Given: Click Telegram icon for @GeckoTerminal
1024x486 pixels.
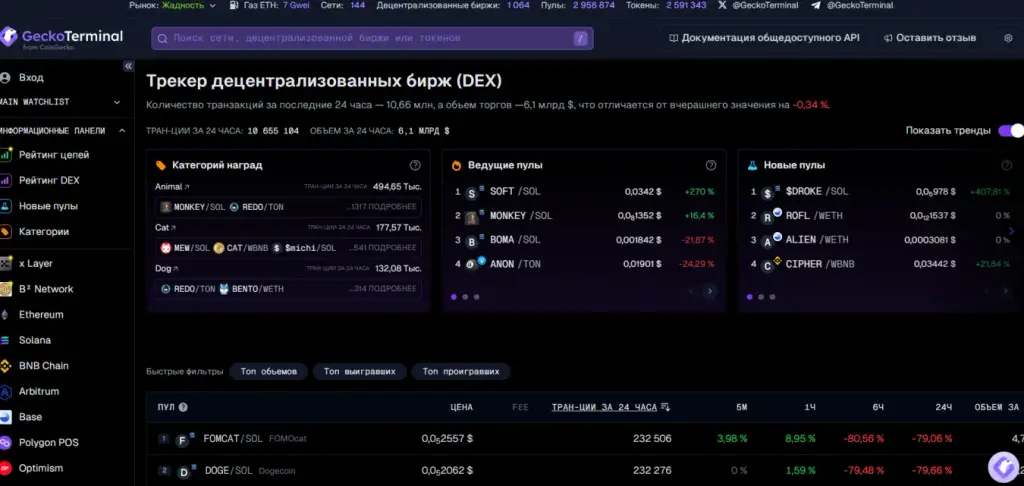Looking at the screenshot, I should [x=816, y=5].
